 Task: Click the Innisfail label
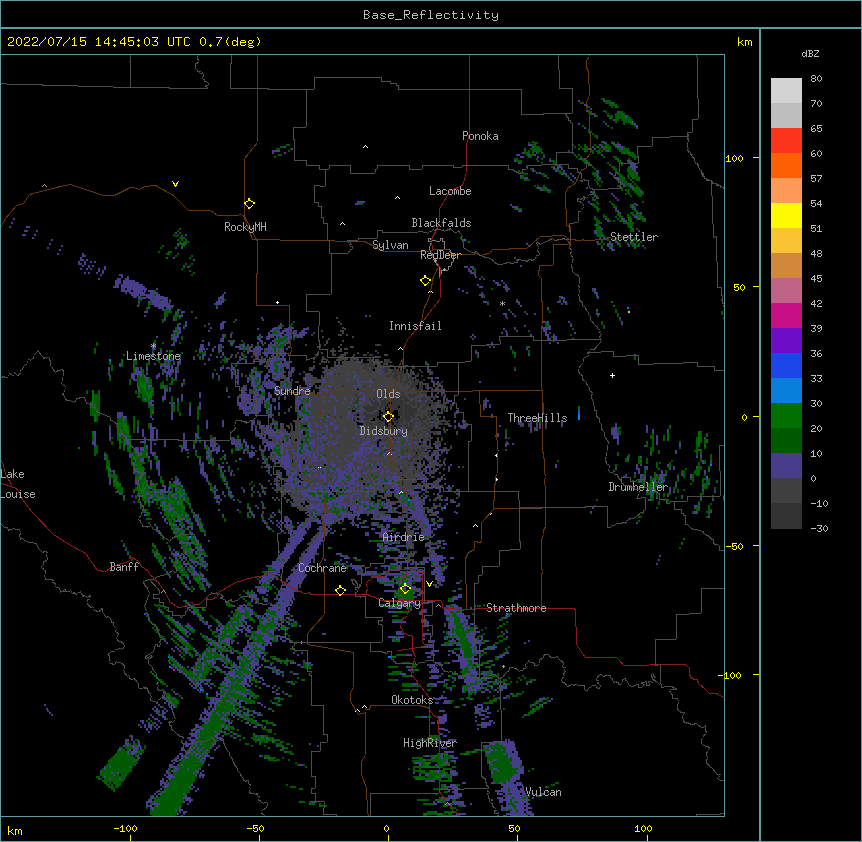[x=415, y=326]
